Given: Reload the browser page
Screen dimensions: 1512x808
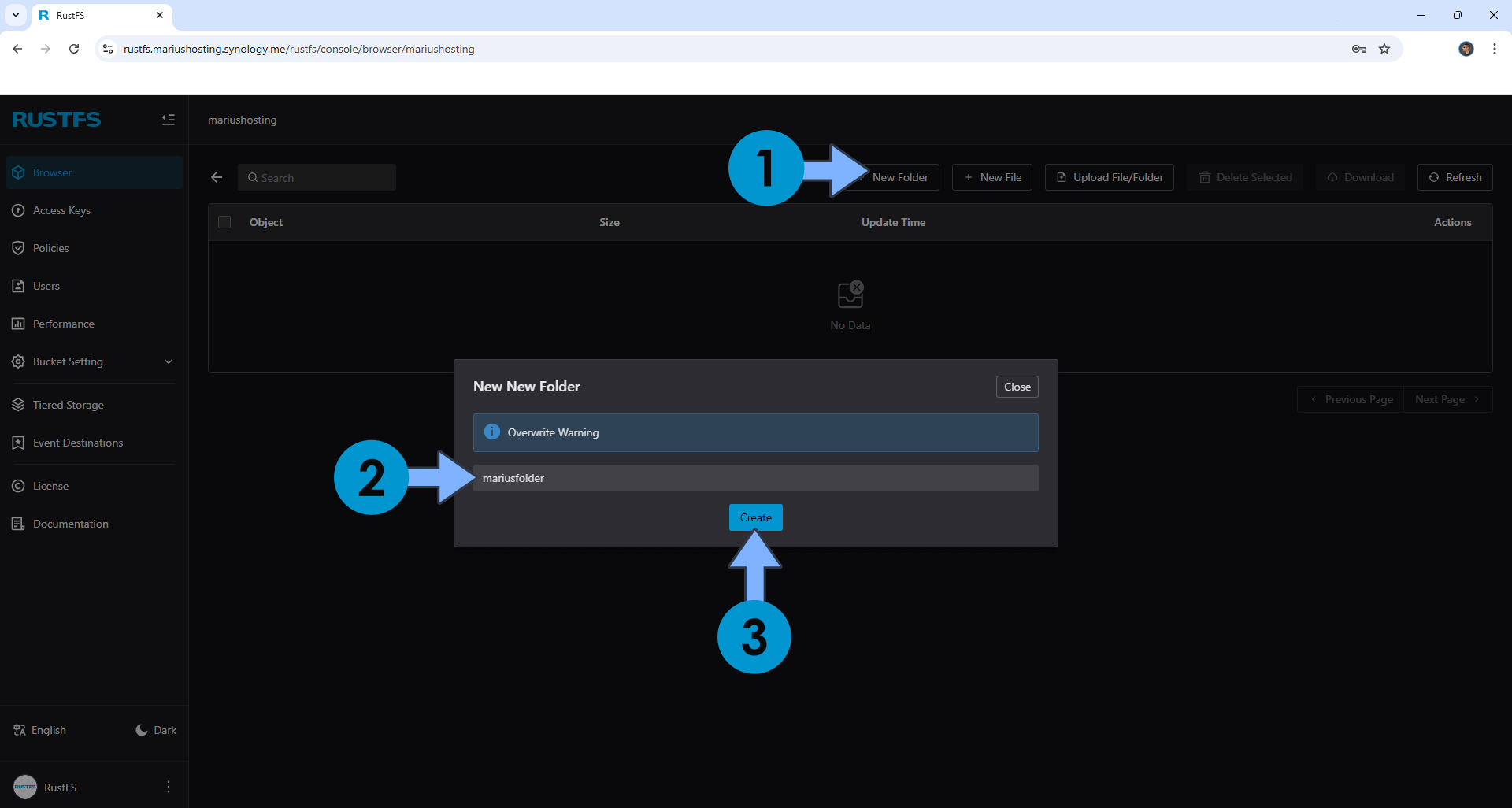Looking at the screenshot, I should [x=74, y=49].
